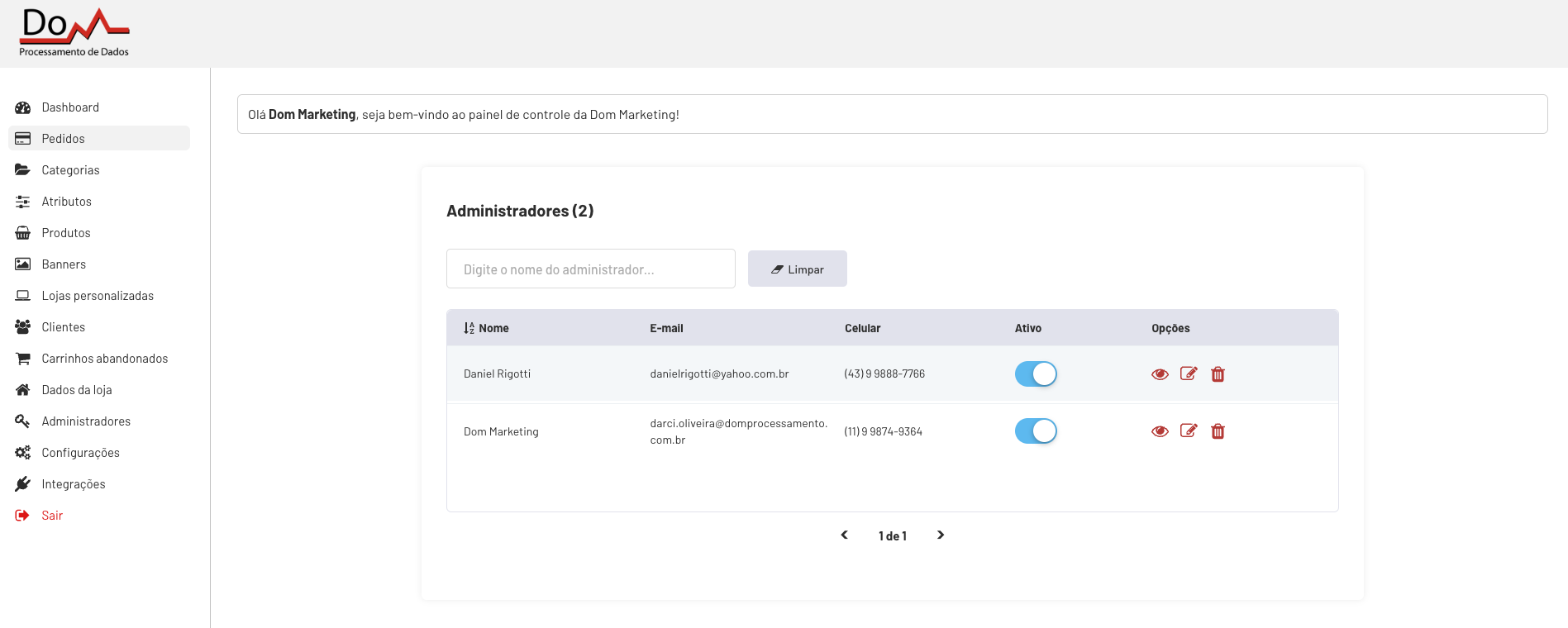This screenshot has width=1568, height=628.
Task: Click the Dashboard gauge icon in sidebar
Action: [23, 107]
